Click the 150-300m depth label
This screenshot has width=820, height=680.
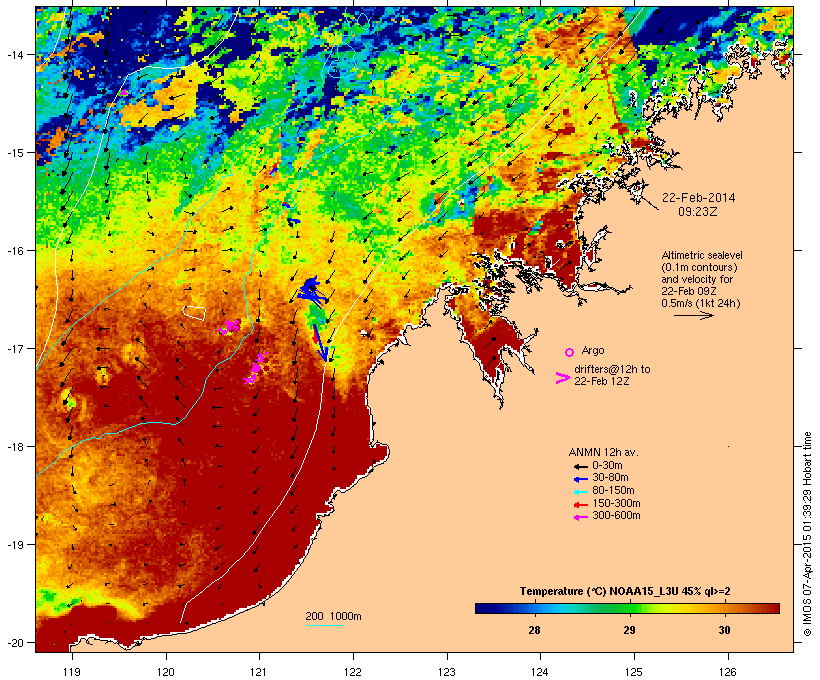coord(616,503)
